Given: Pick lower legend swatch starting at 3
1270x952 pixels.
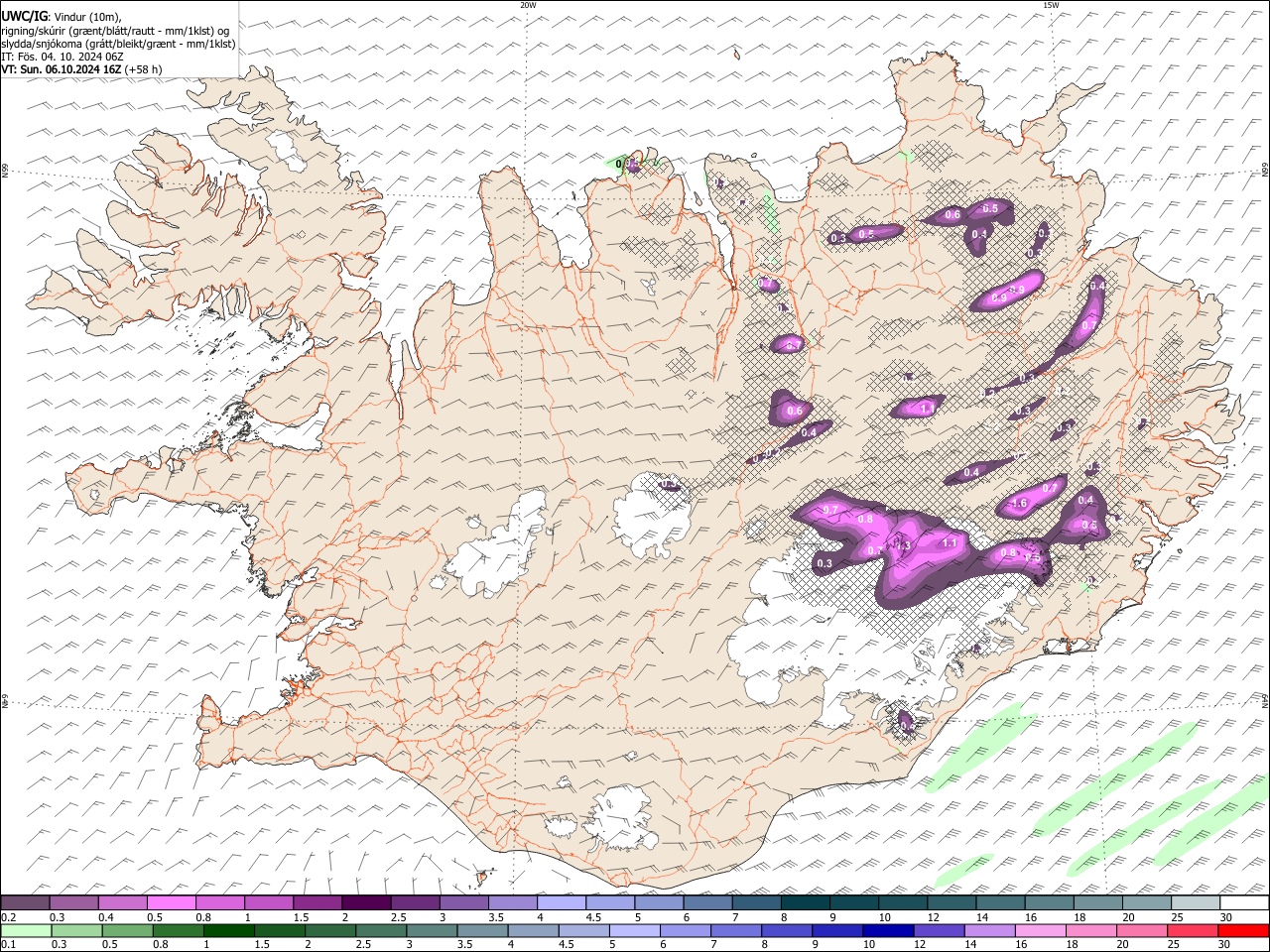Looking at the screenshot, I should click(x=432, y=930).
